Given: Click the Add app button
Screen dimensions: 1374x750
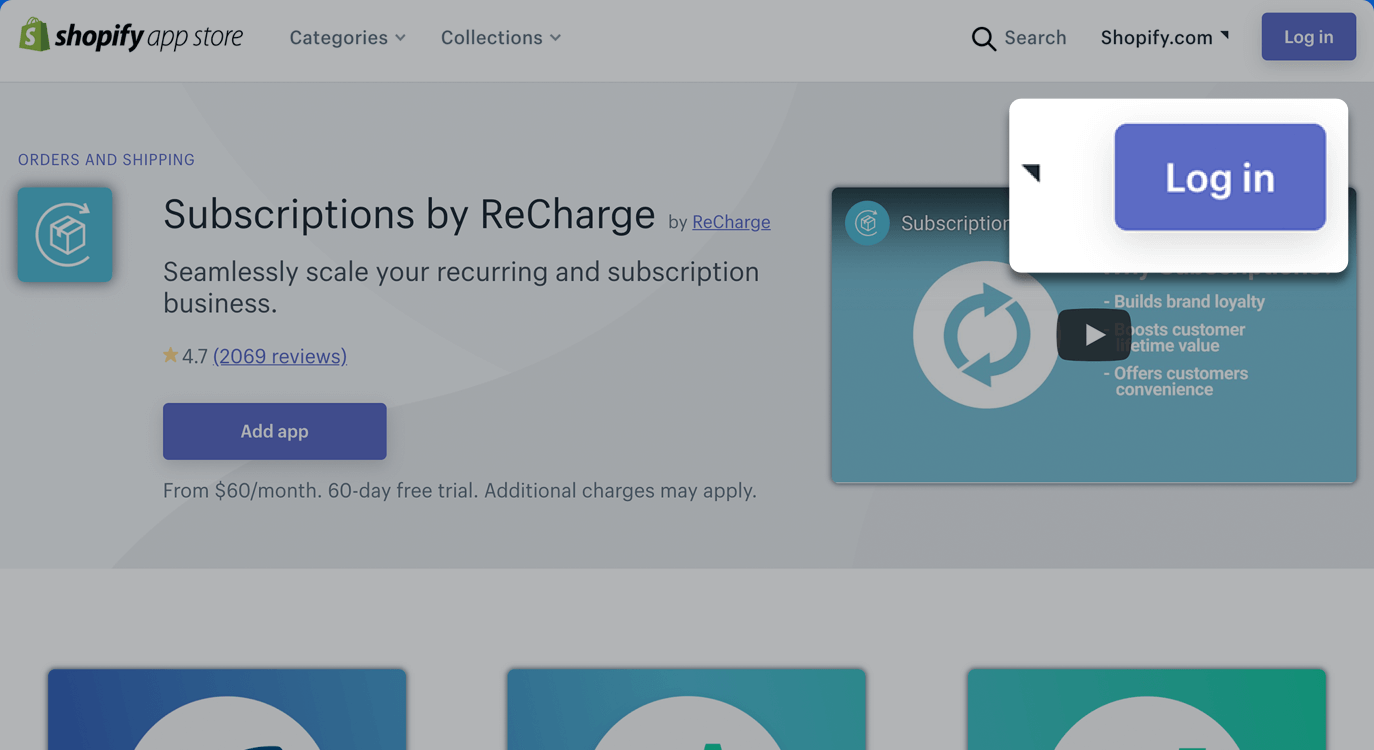Looking at the screenshot, I should [x=275, y=431].
